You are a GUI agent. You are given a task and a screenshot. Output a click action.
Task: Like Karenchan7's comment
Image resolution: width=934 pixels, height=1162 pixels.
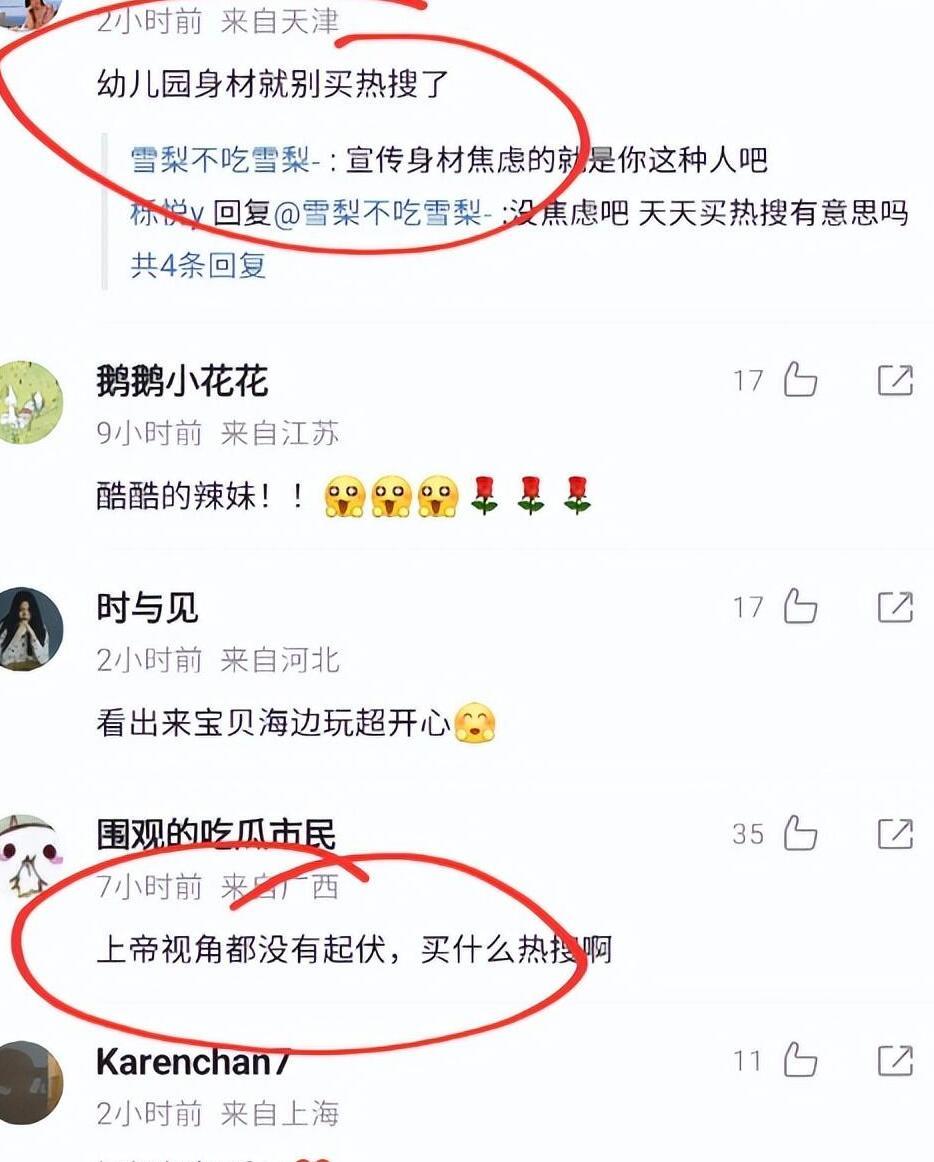coord(800,1060)
